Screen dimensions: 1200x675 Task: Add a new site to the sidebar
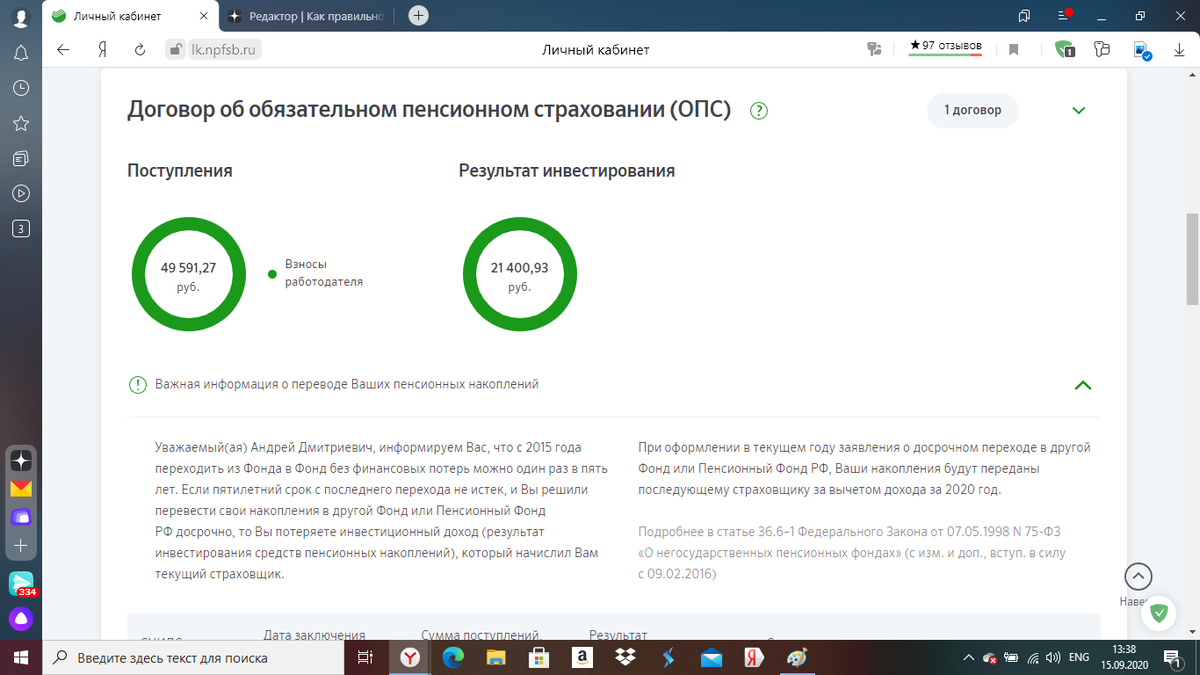coord(21,546)
